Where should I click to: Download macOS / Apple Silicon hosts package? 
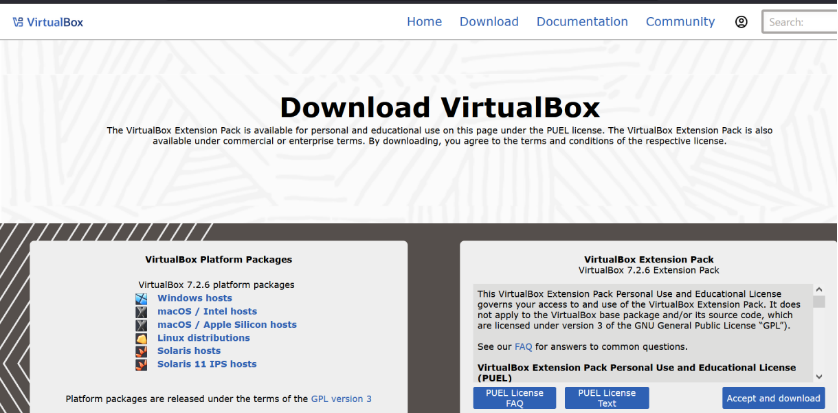pos(227,325)
